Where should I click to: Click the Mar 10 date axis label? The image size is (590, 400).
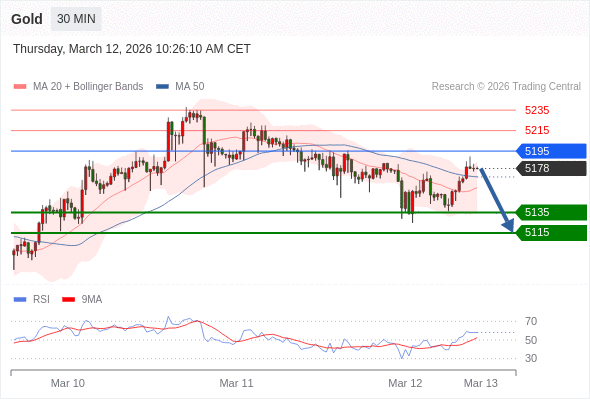pyautogui.click(x=68, y=383)
